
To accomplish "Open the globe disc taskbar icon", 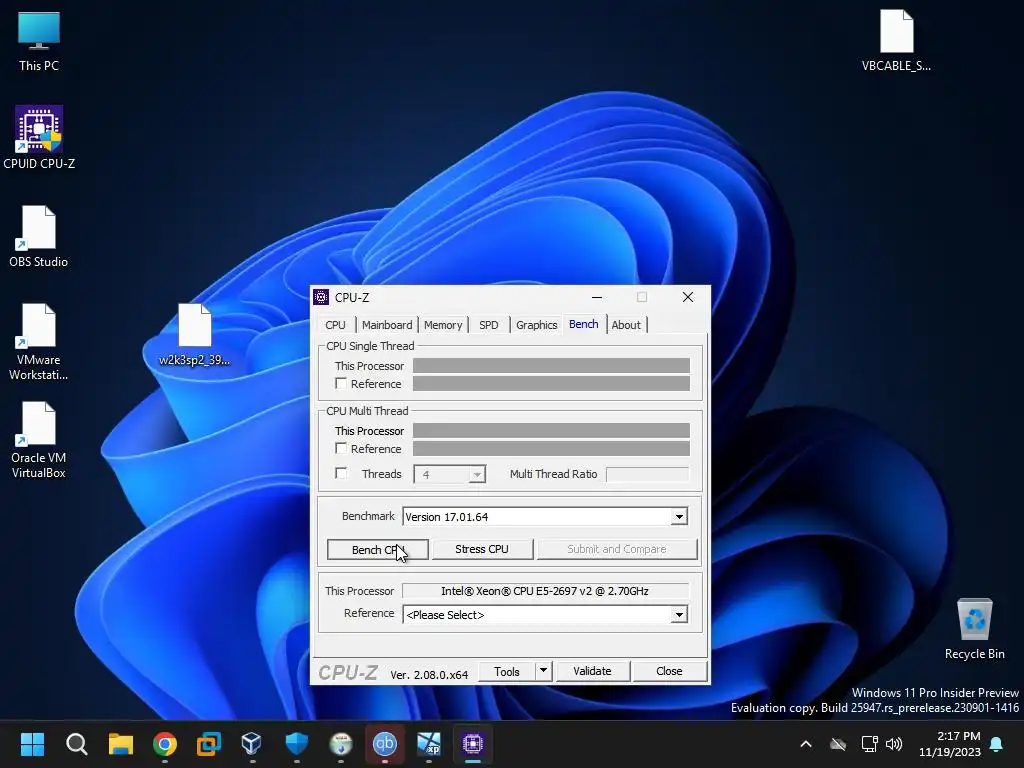I will (x=341, y=743).
